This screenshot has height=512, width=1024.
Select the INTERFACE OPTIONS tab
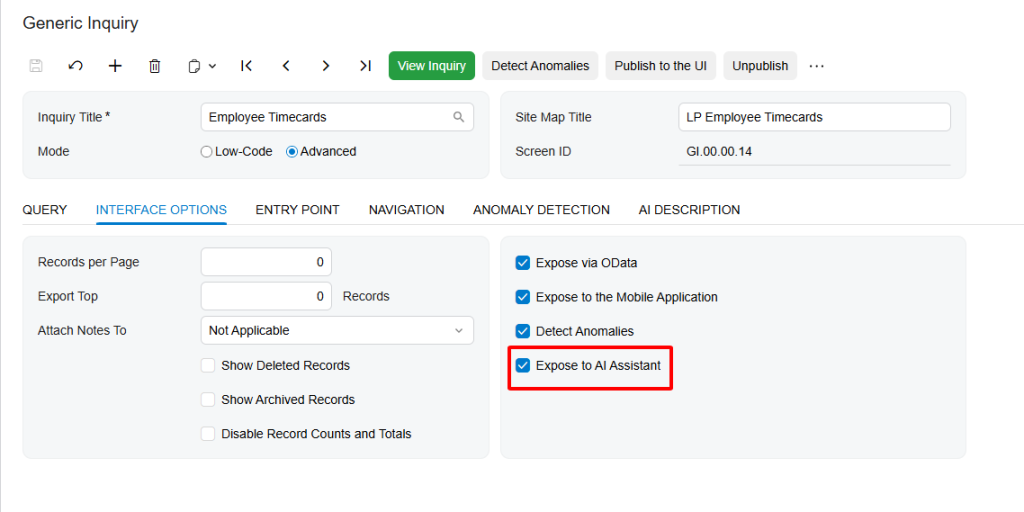tap(161, 210)
